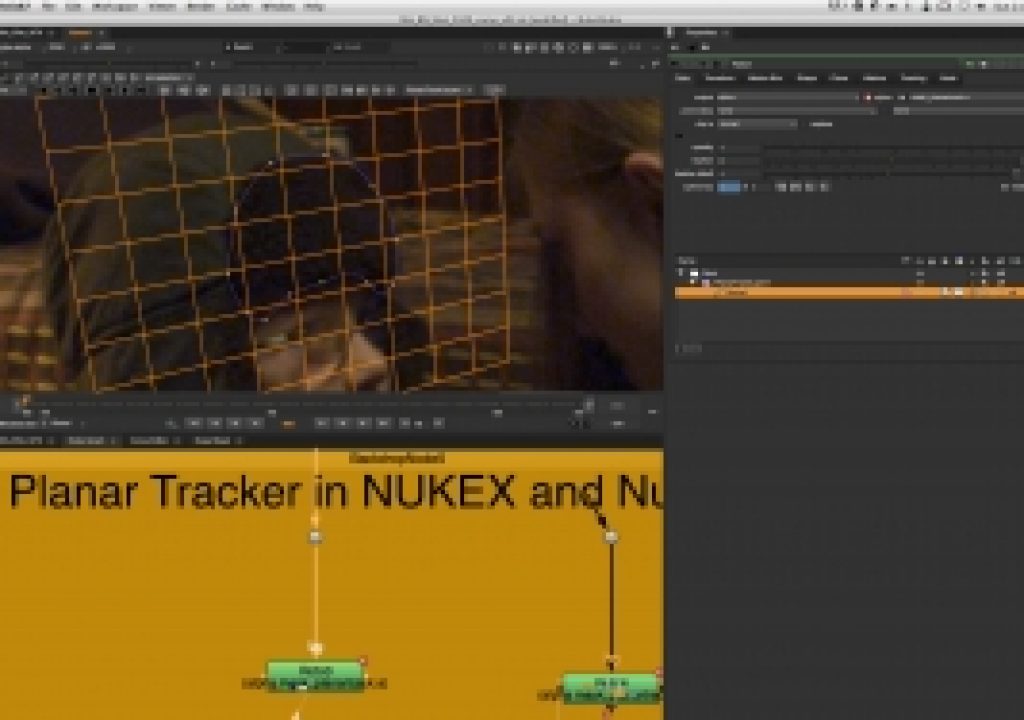
Task: Adjust the feather slider in Roto properties
Action: [891, 160]
